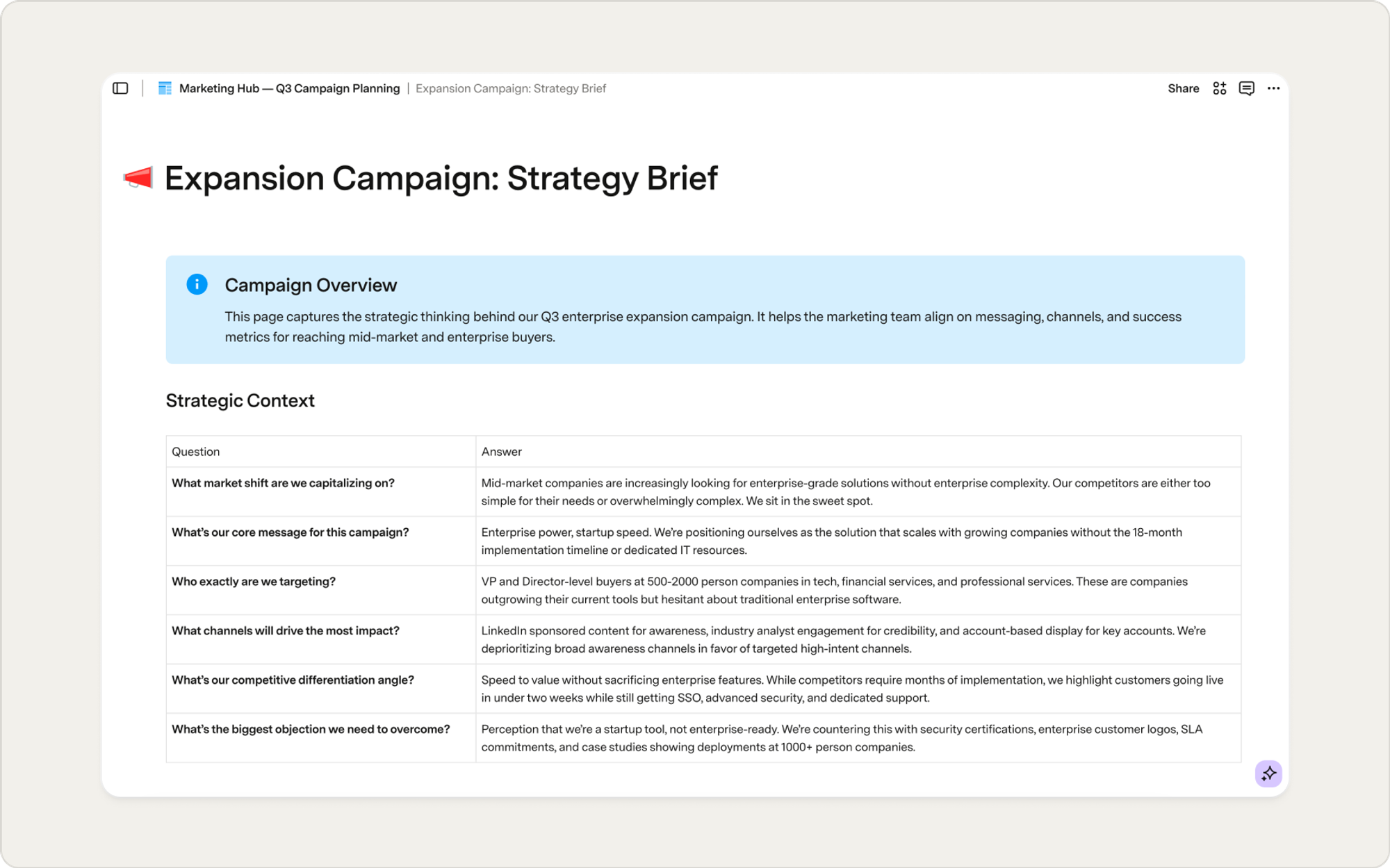The image size is (1390, 868).
Task: Click the blue info icon in callout
Action: (197, 284)
